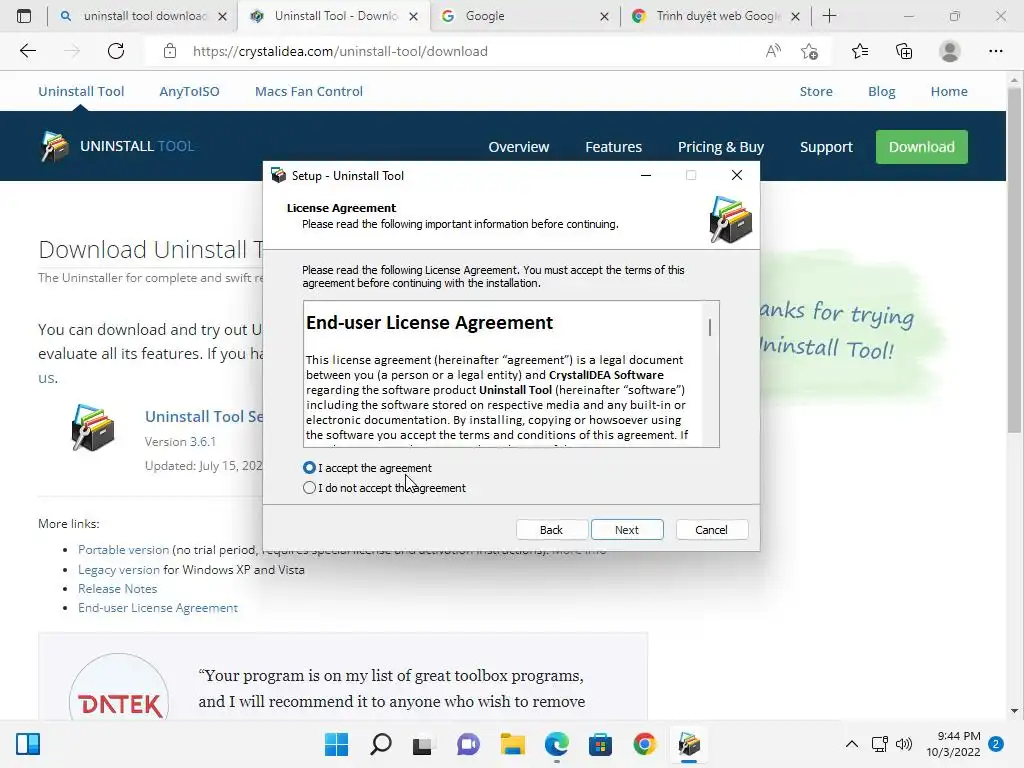Open the network tray icon
Screen dimensions: 1024x768
tap(880, 744)
